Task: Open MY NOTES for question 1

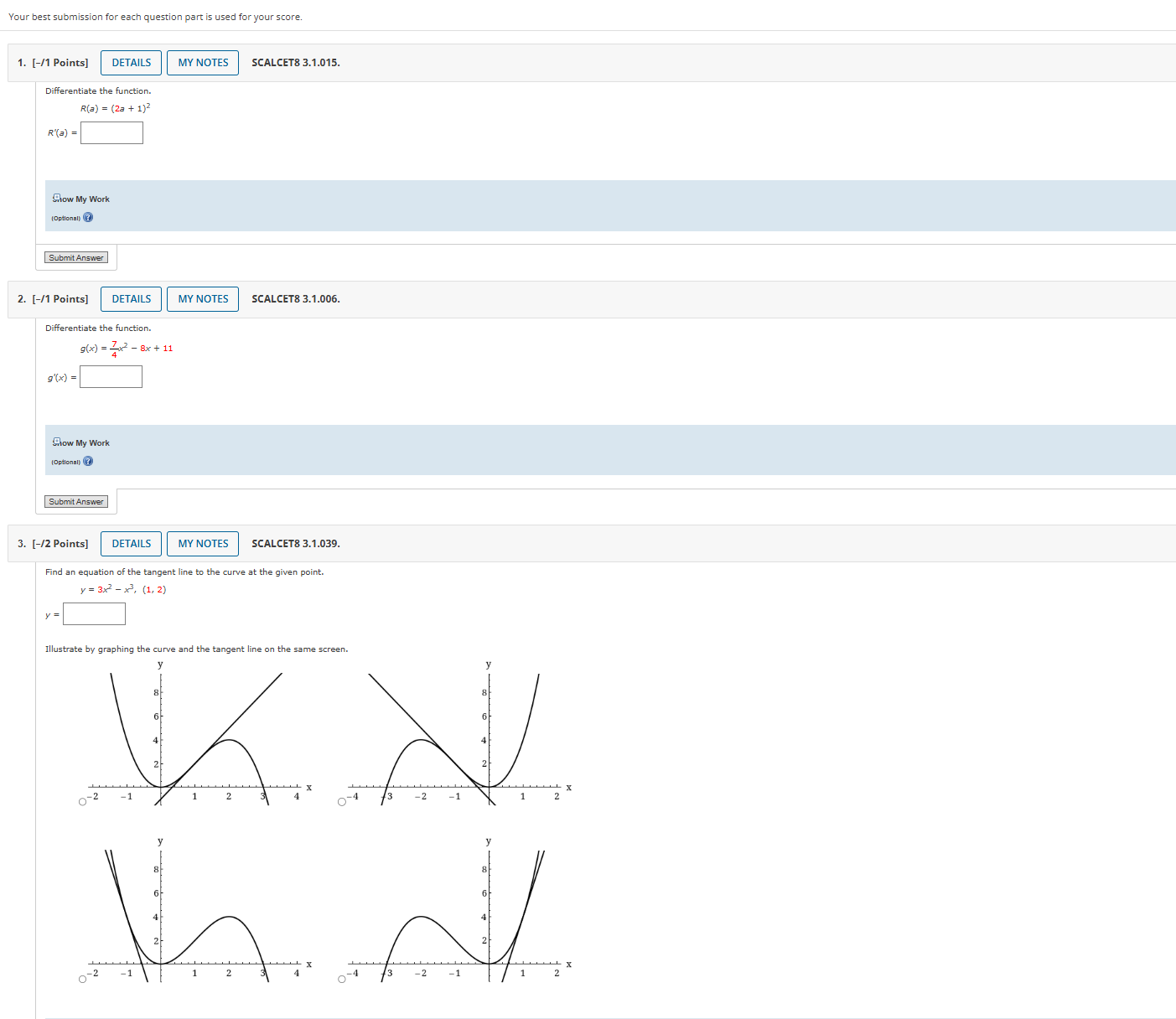Action: point(203,63)
